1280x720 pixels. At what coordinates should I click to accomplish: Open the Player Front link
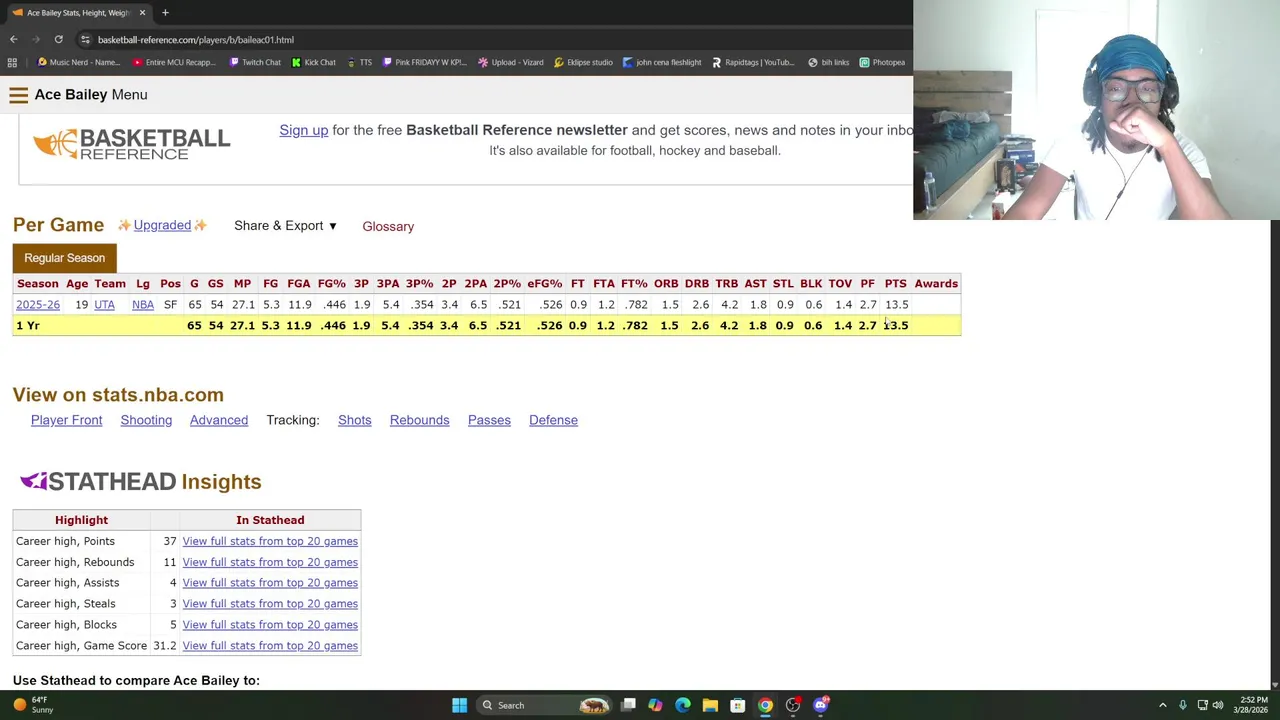(x=66, y=420)
